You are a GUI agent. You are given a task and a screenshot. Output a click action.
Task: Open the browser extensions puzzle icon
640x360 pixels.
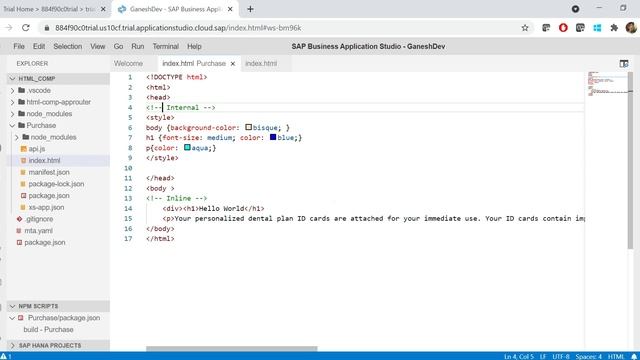(x=614, y=28)
